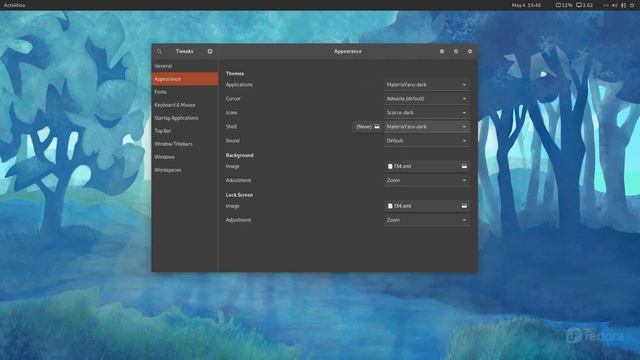Minimize the Tweaks window
Image resolution: width=640 pixels, height=360 pixels.
click(442, 51)
